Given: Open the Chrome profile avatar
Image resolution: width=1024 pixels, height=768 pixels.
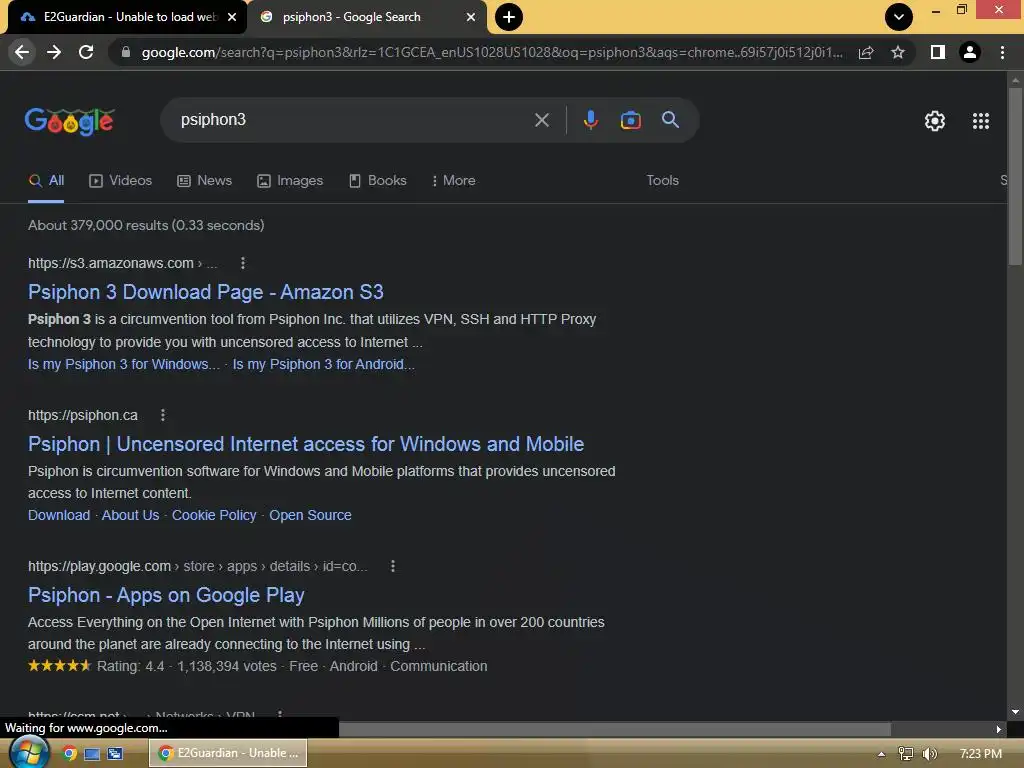Looking at the screenshot, I should [970, 52].
